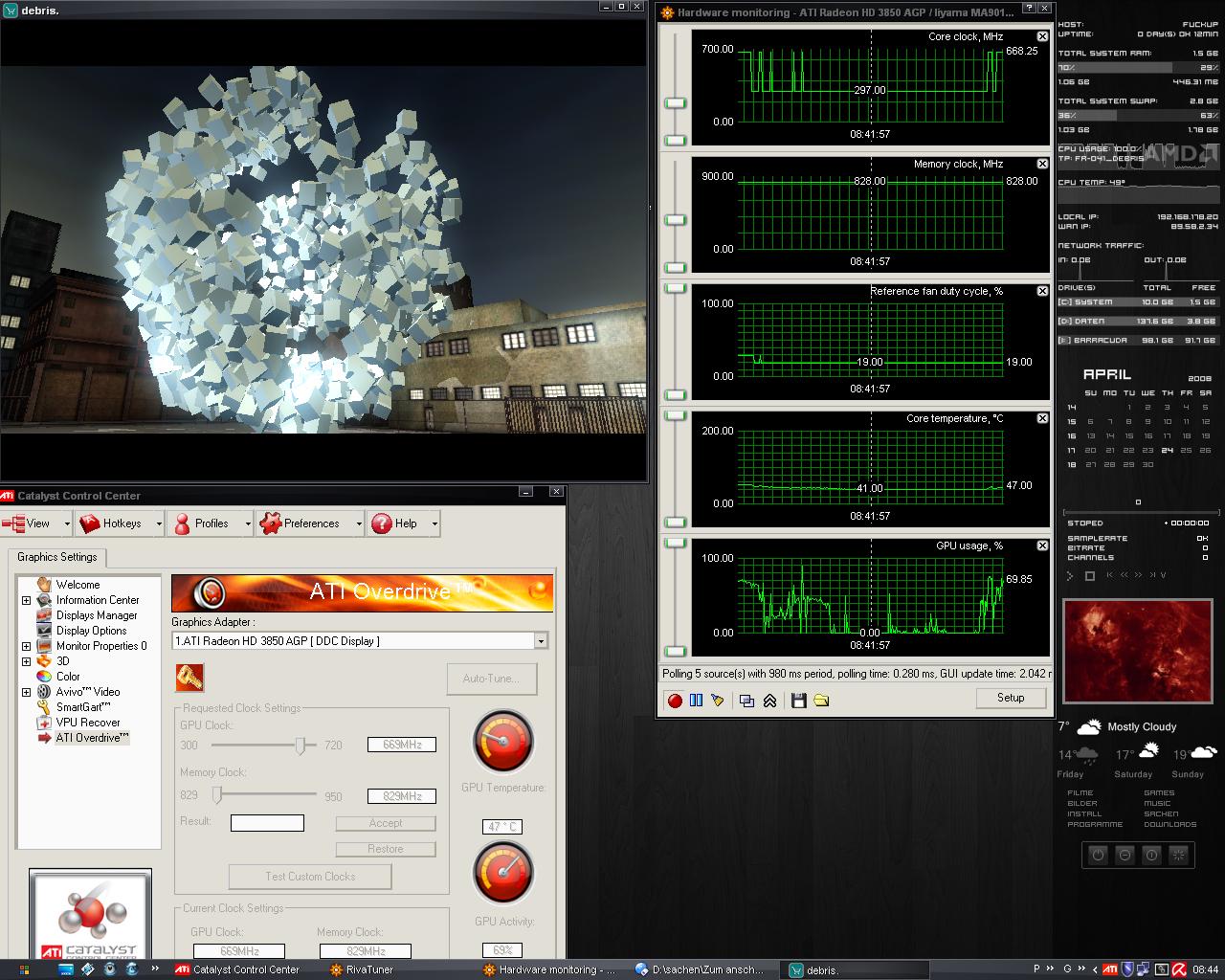Close the GPU usage graph panel
This screenshot has width=1225, height=980.
point(1042,546)
